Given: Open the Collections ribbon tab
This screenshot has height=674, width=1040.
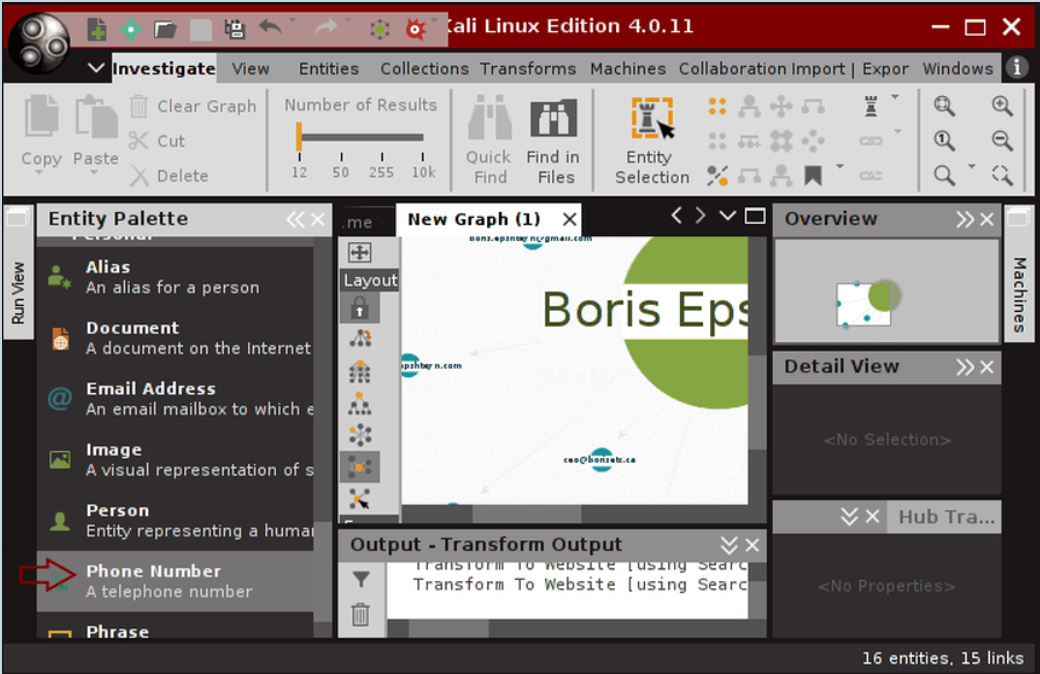Looking at the screenshot, I should pos(424,68).
